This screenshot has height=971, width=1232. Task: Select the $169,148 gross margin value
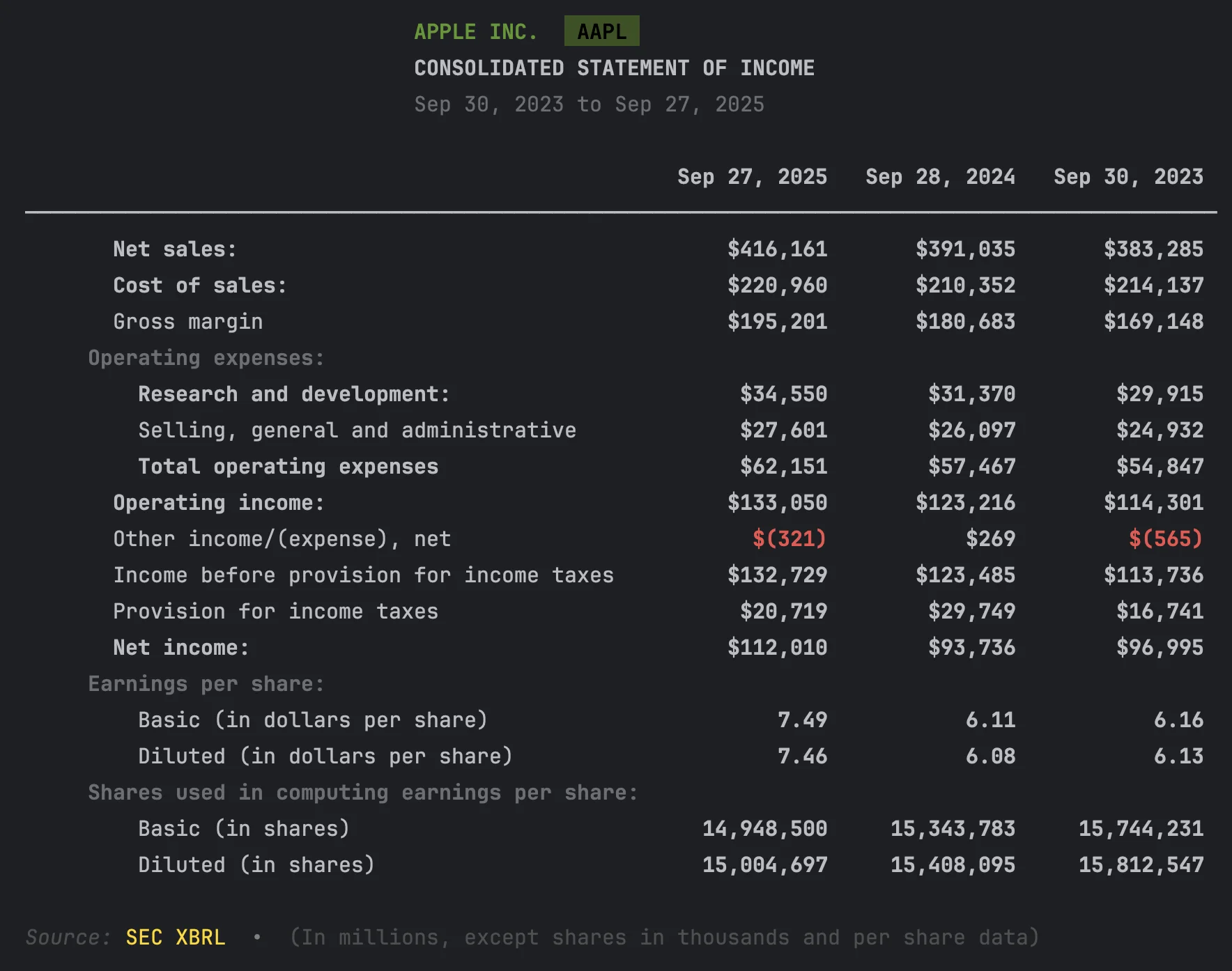click(1153, 322)
